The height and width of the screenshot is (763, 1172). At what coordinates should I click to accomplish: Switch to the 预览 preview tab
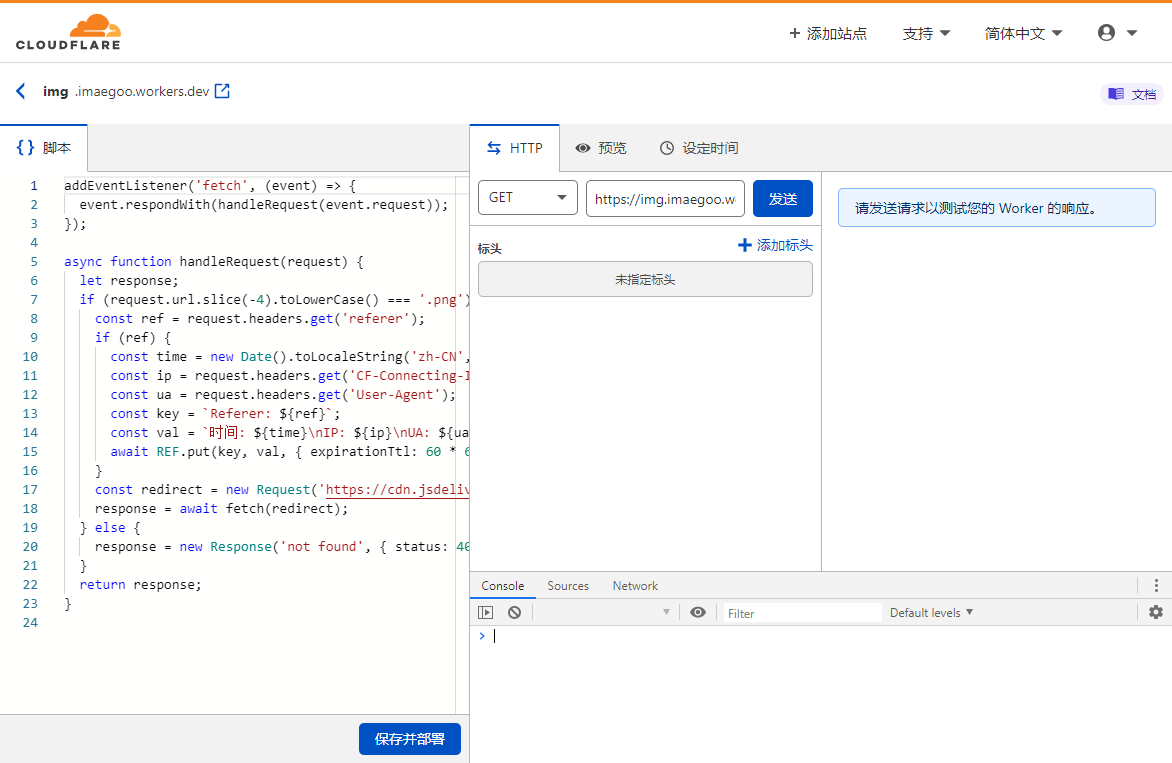tap(601, 148)
